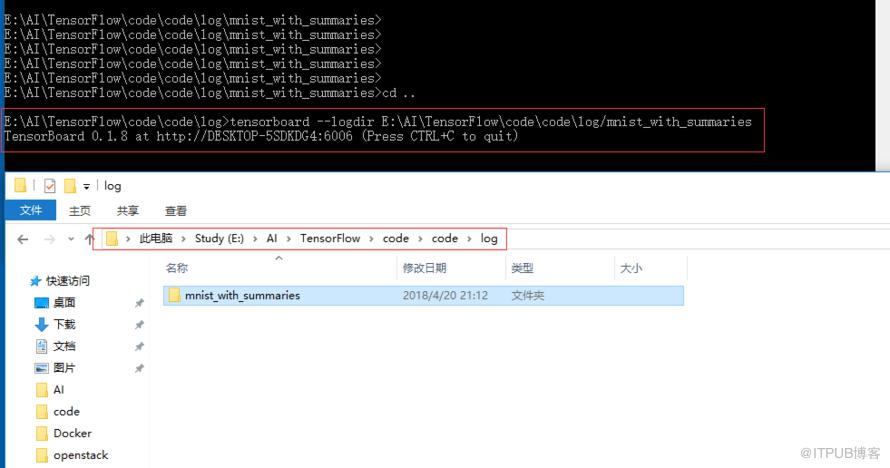Switch to the 共享 ribbon tab
This screenshot has height=468, width=890.
[x=127, y=210]
